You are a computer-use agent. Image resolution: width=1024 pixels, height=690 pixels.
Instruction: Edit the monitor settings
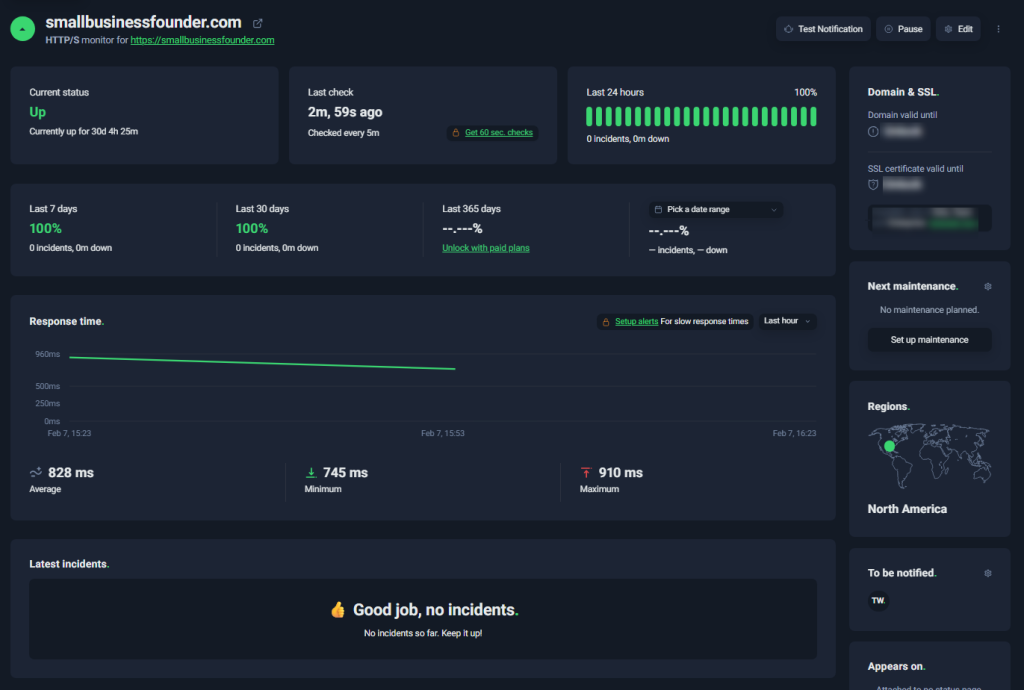(958, 29)
